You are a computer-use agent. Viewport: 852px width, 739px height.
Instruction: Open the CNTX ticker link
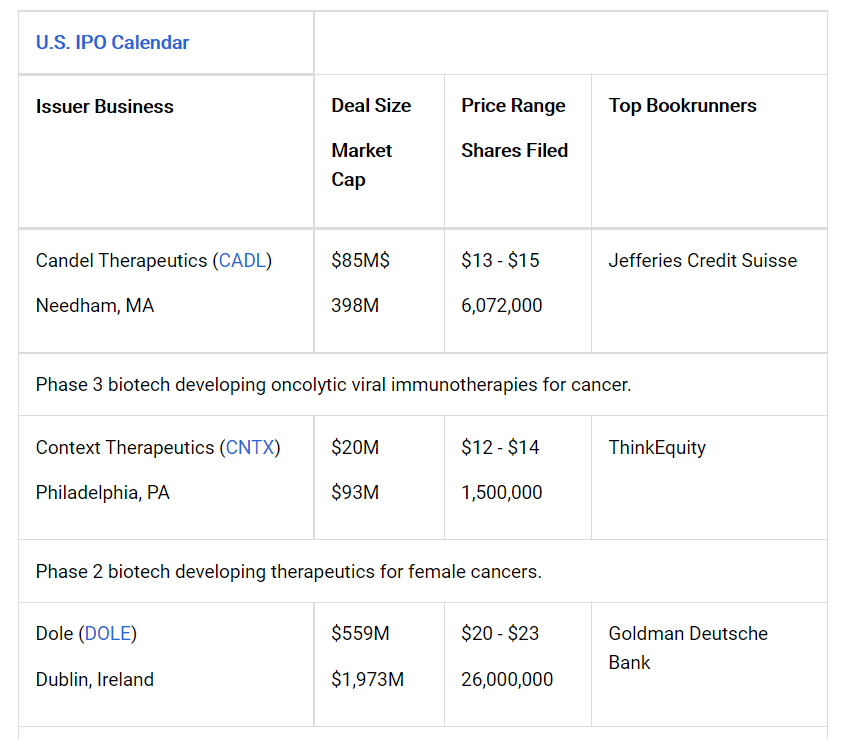pos(250,447)
